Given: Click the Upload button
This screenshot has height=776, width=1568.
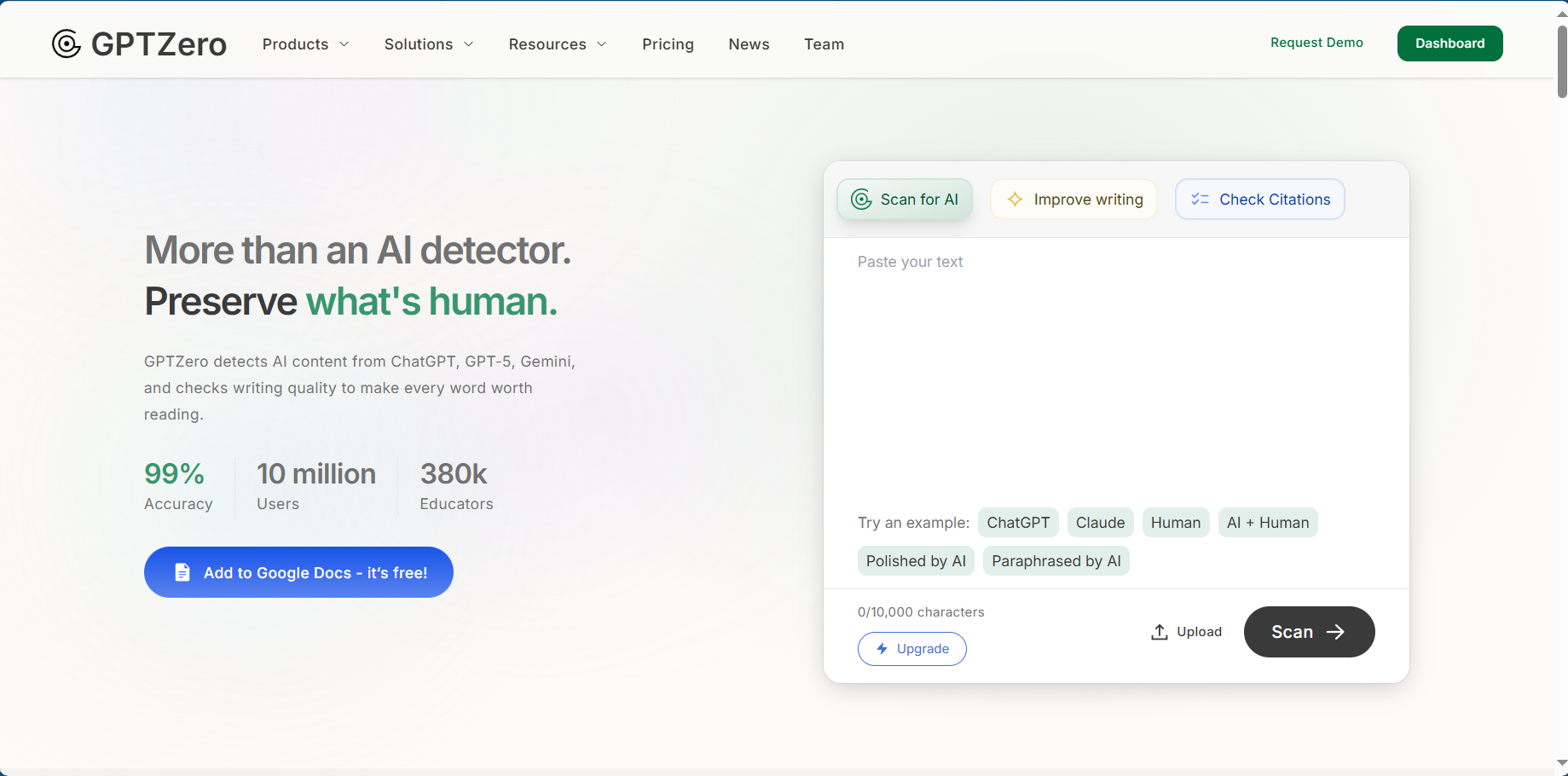Looking at the screenshot, I should (x=1187, y=632).
